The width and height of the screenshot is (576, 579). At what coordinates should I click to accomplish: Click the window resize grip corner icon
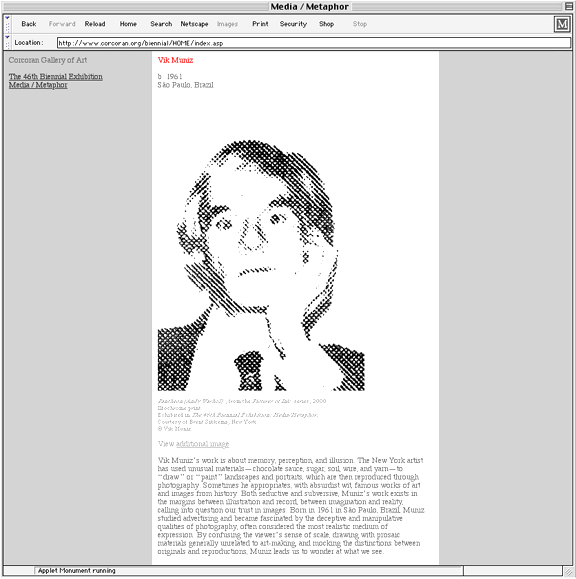pyautogui.click(x=568, y=571)
